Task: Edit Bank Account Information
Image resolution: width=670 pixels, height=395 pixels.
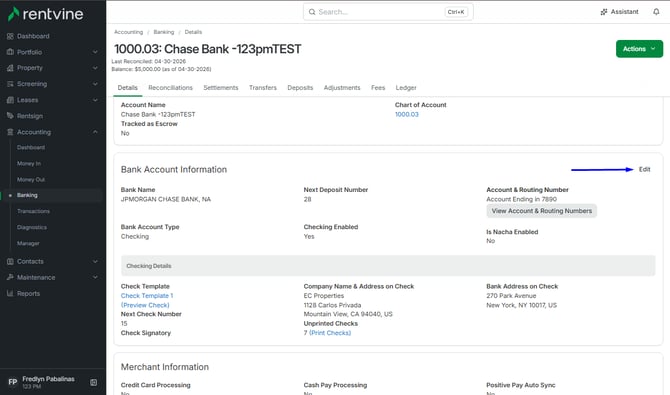Action: pyautogui.click(x=644, y=169)
